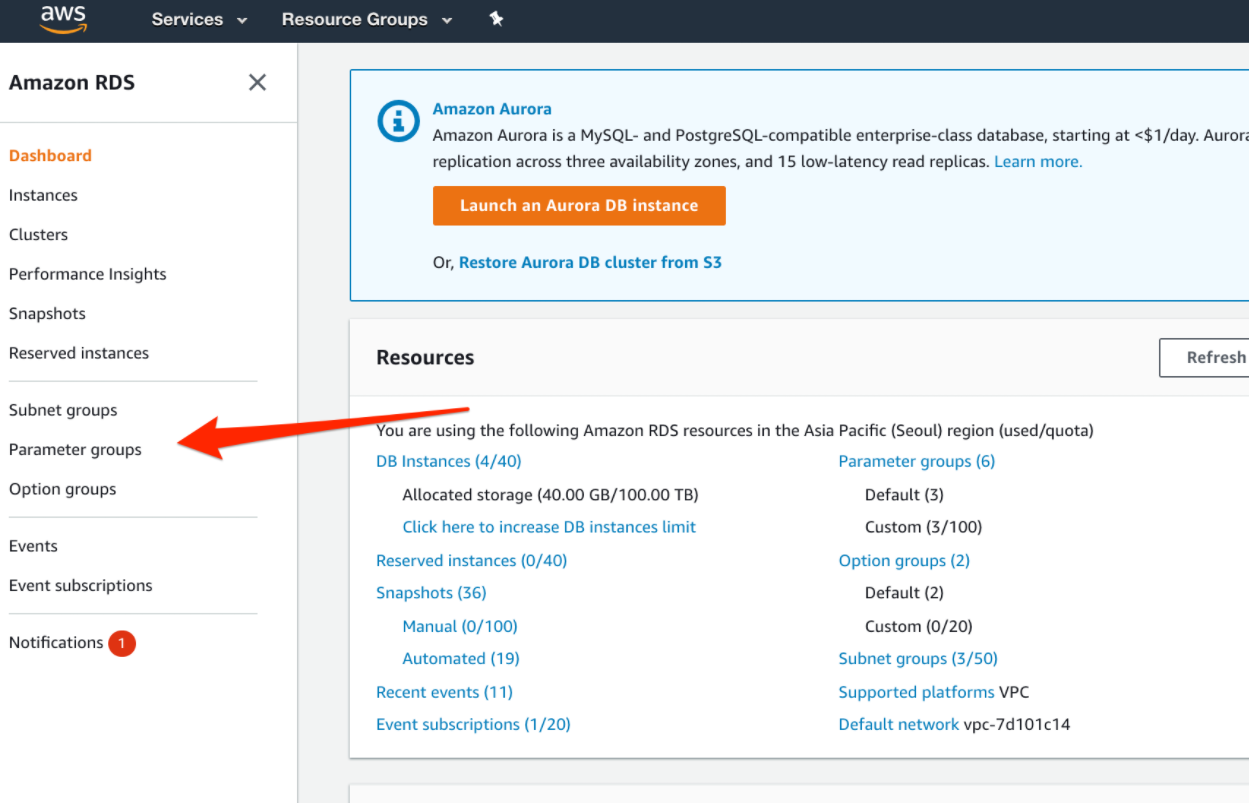1249x803 pixels.
Task: Open DB Instances (4/40) link
Action: pos(449,461)
